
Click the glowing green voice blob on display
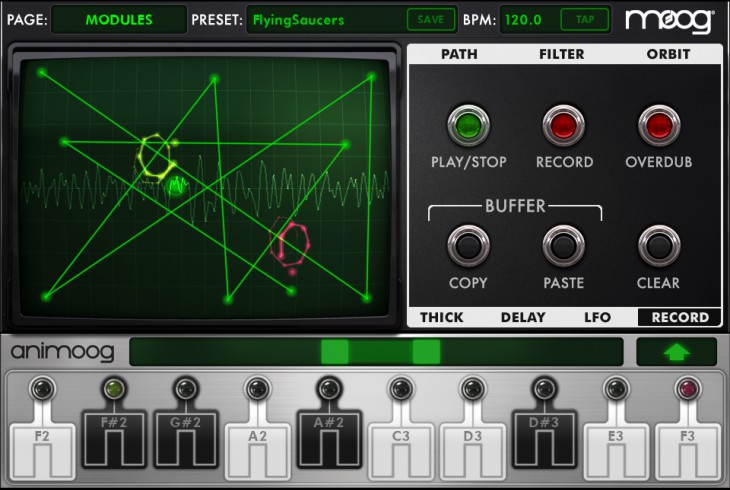tap(177, 186)
